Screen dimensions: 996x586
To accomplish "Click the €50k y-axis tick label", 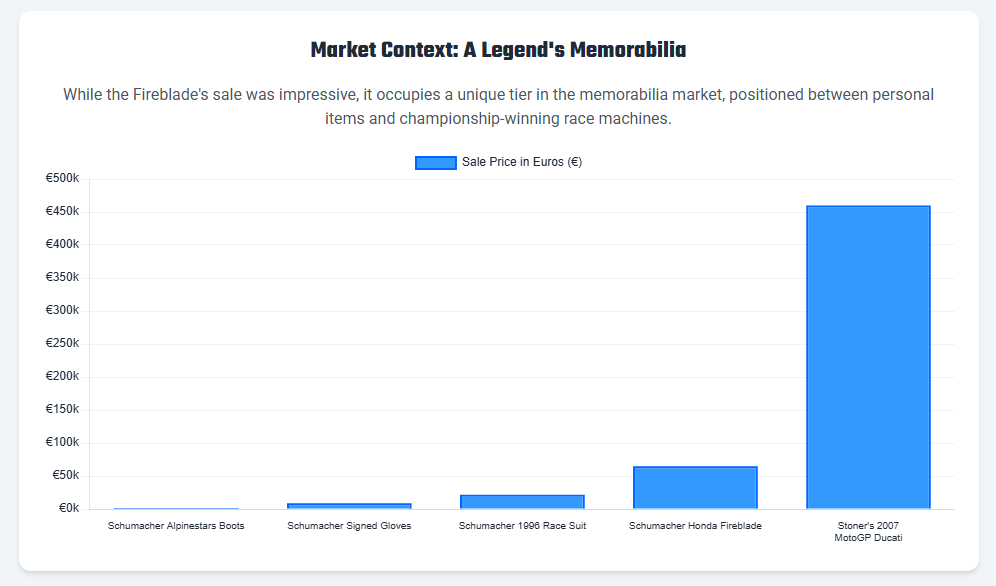I will point(65,476).
